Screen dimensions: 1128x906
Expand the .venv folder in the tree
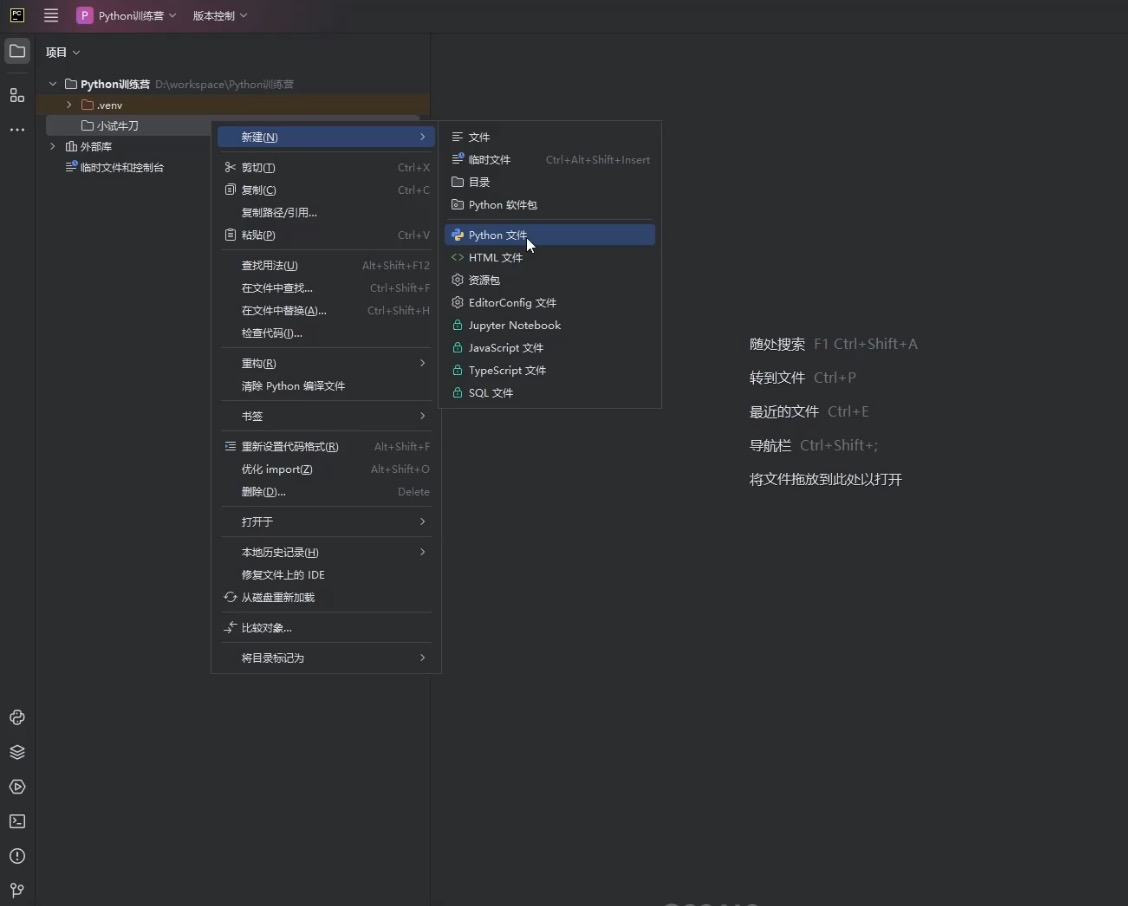point(68,104)
